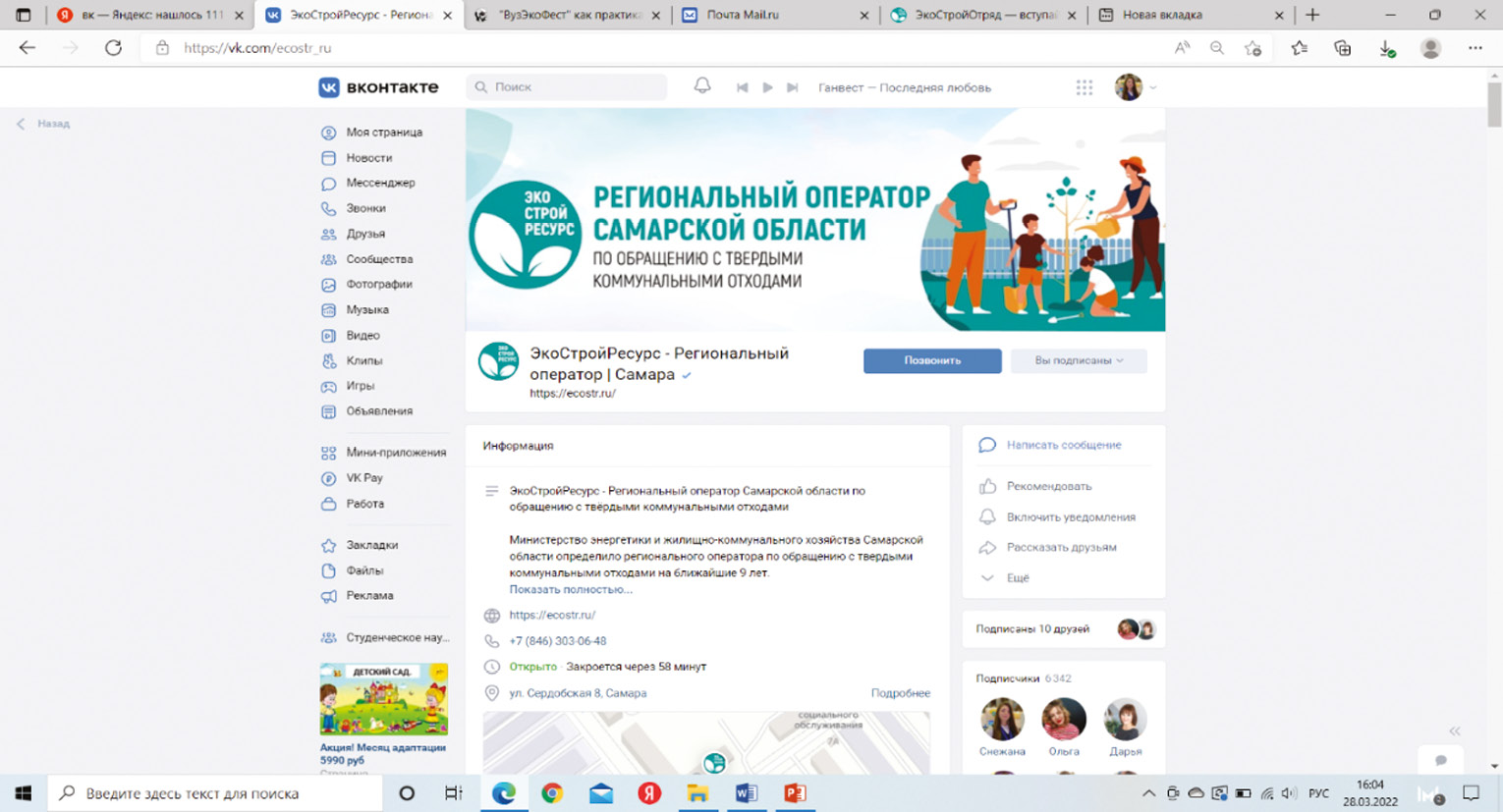1503x812 pixels.
Task: Click the Recommend thumbs-up icon
Action: [987, 486]
